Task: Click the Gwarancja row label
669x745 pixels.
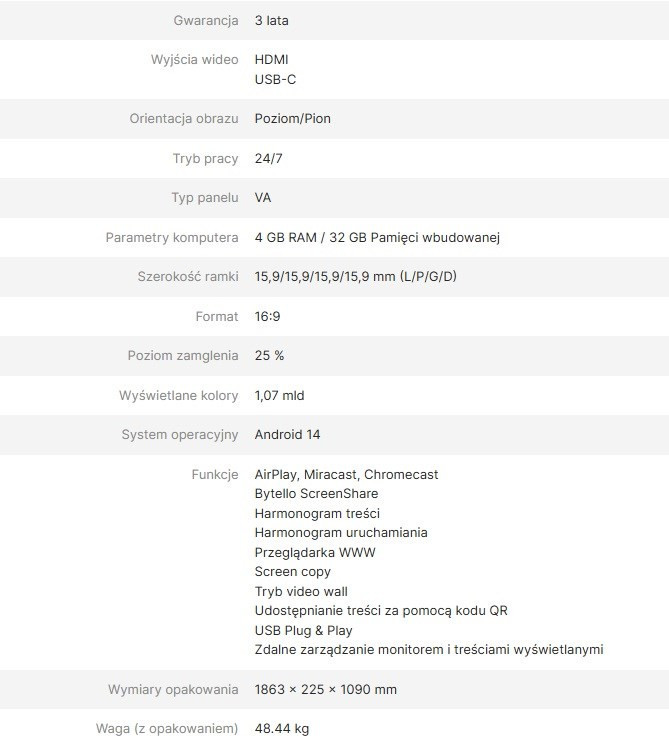Action: point(205,20)
